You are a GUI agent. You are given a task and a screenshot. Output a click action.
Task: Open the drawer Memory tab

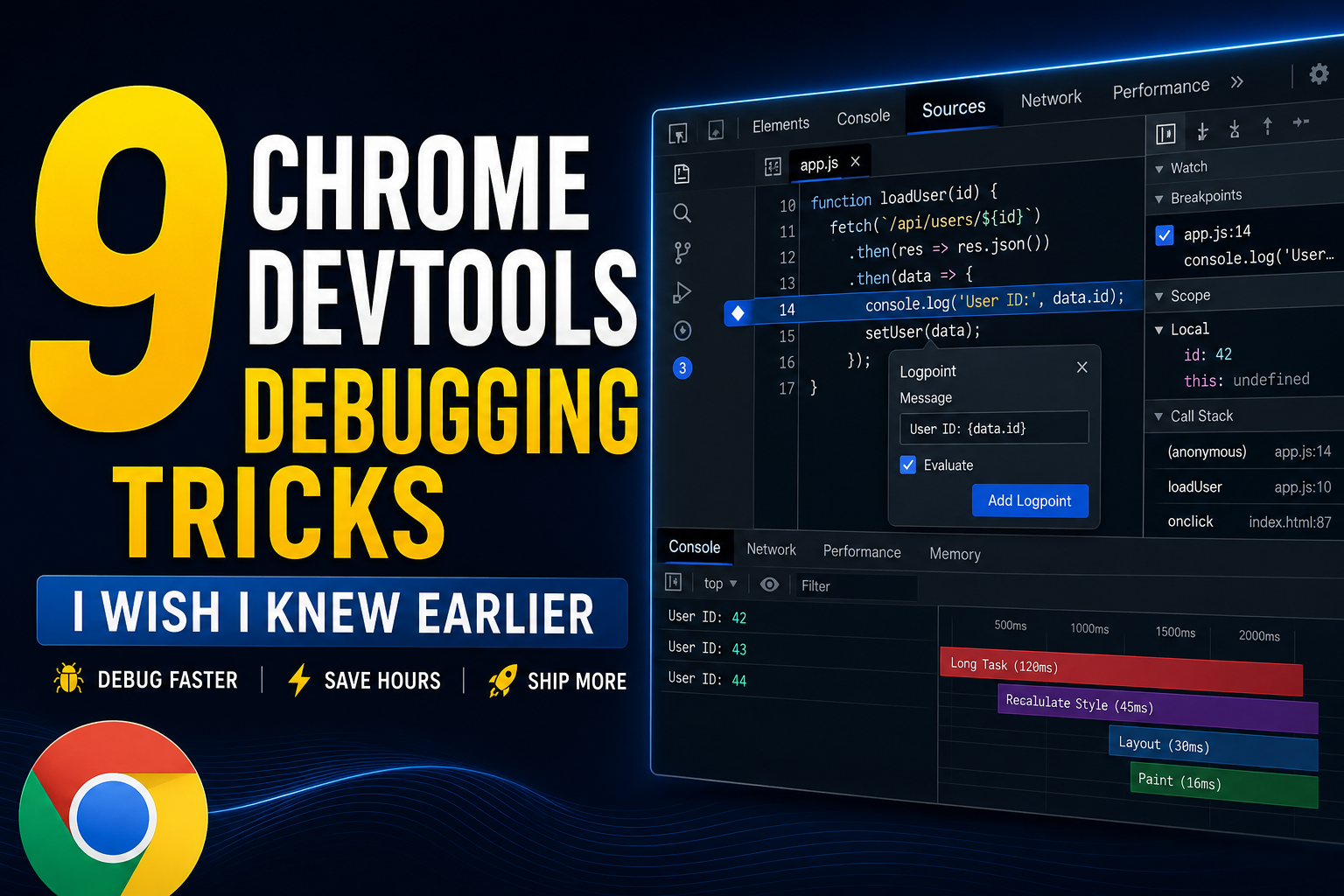click(x=955, y=554)
